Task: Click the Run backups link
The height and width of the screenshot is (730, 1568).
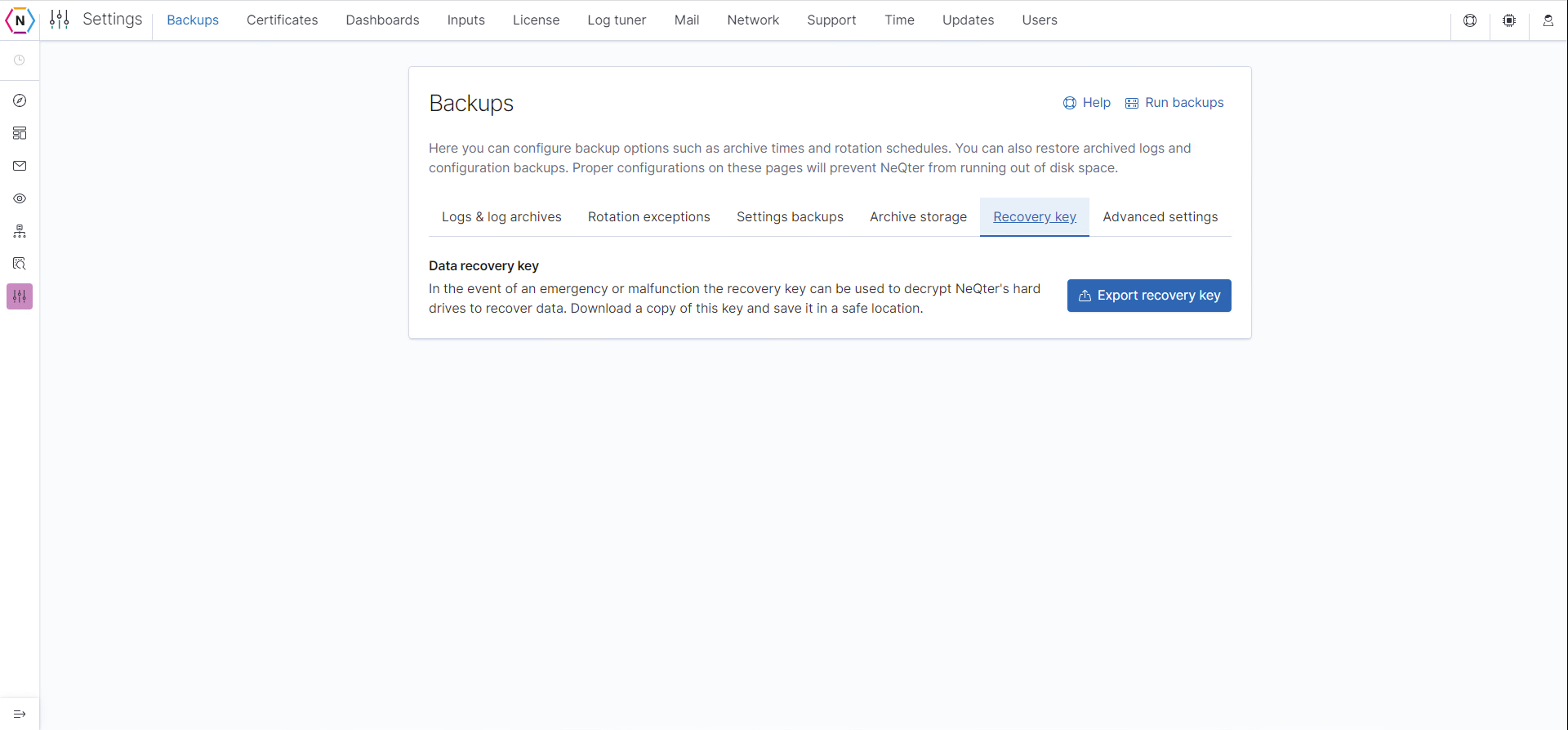Action: pos(1174,103)
